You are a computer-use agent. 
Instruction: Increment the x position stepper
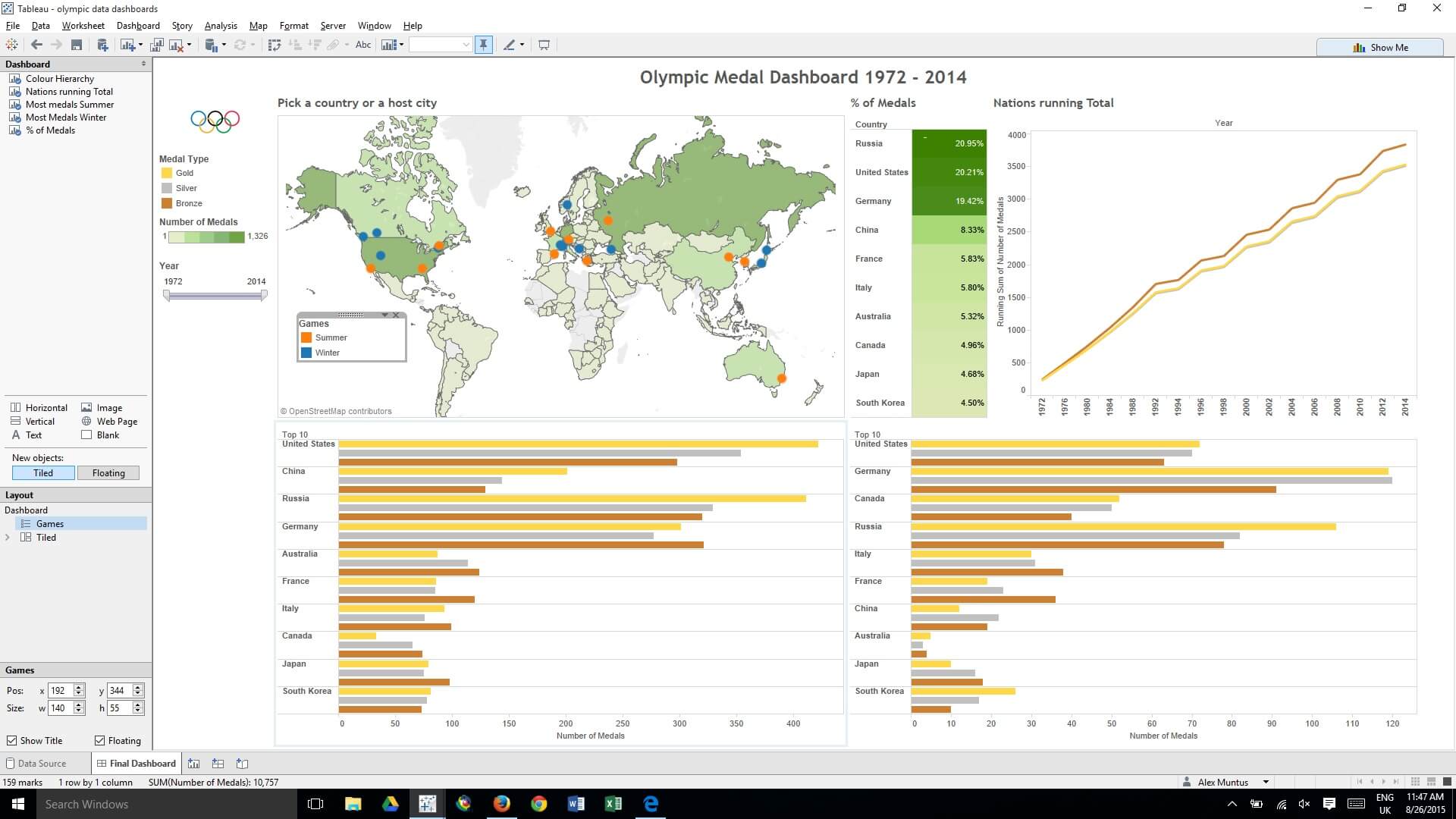79,687
